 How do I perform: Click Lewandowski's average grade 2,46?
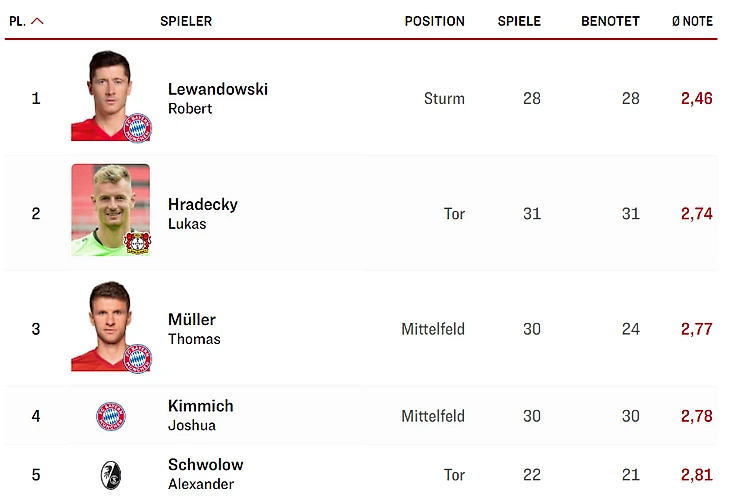click(x=696, y=98)
